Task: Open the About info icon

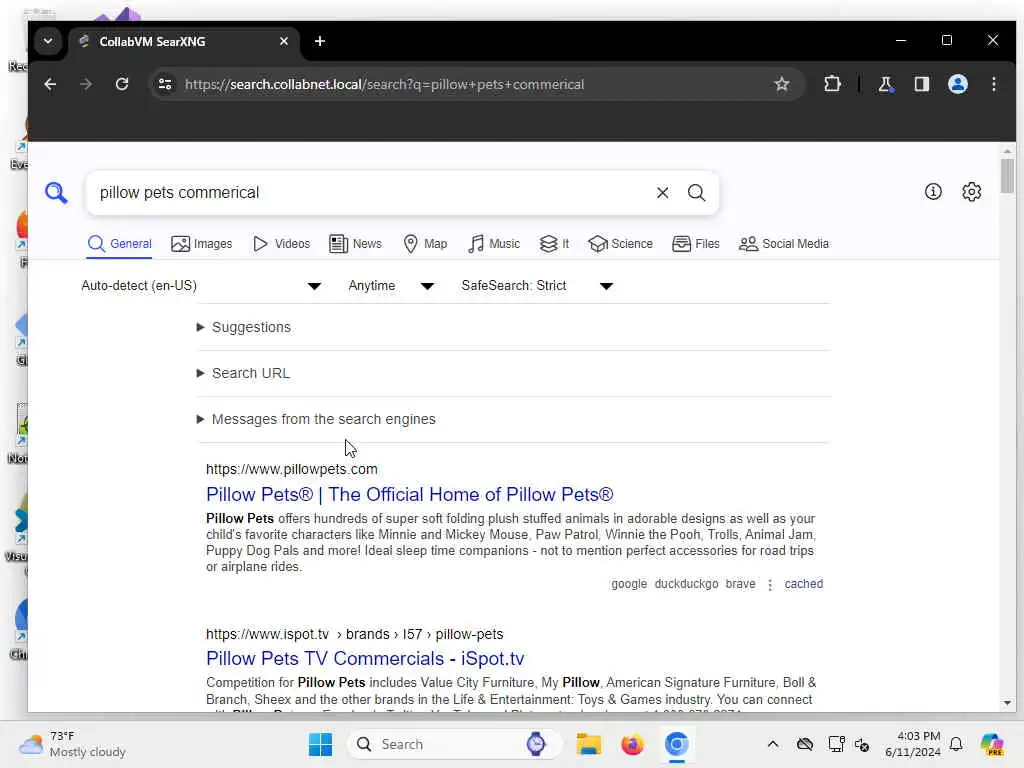Action: (933, 191)
